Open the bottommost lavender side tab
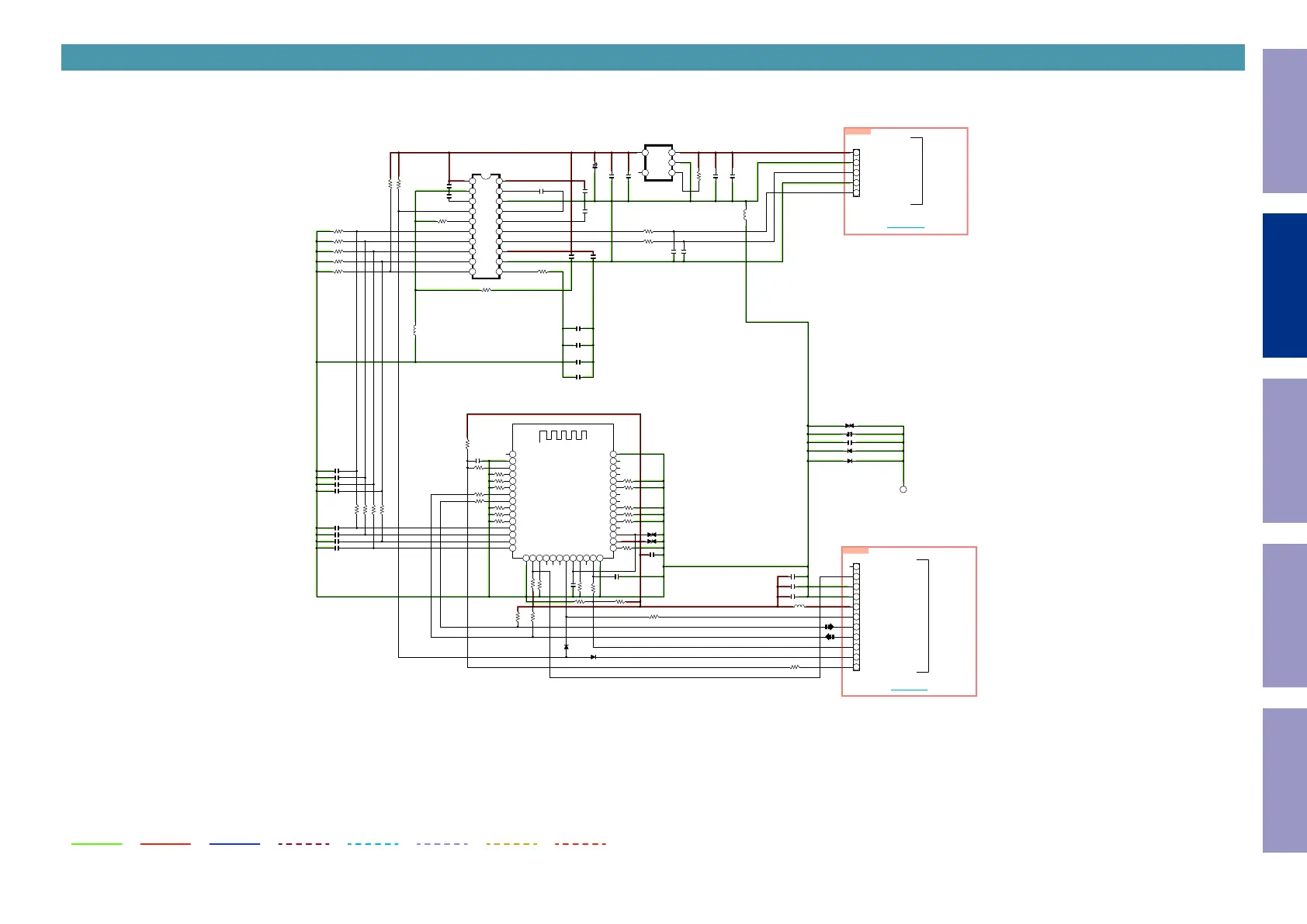This screenshot has height=924, width=1307. point(1284,780)
